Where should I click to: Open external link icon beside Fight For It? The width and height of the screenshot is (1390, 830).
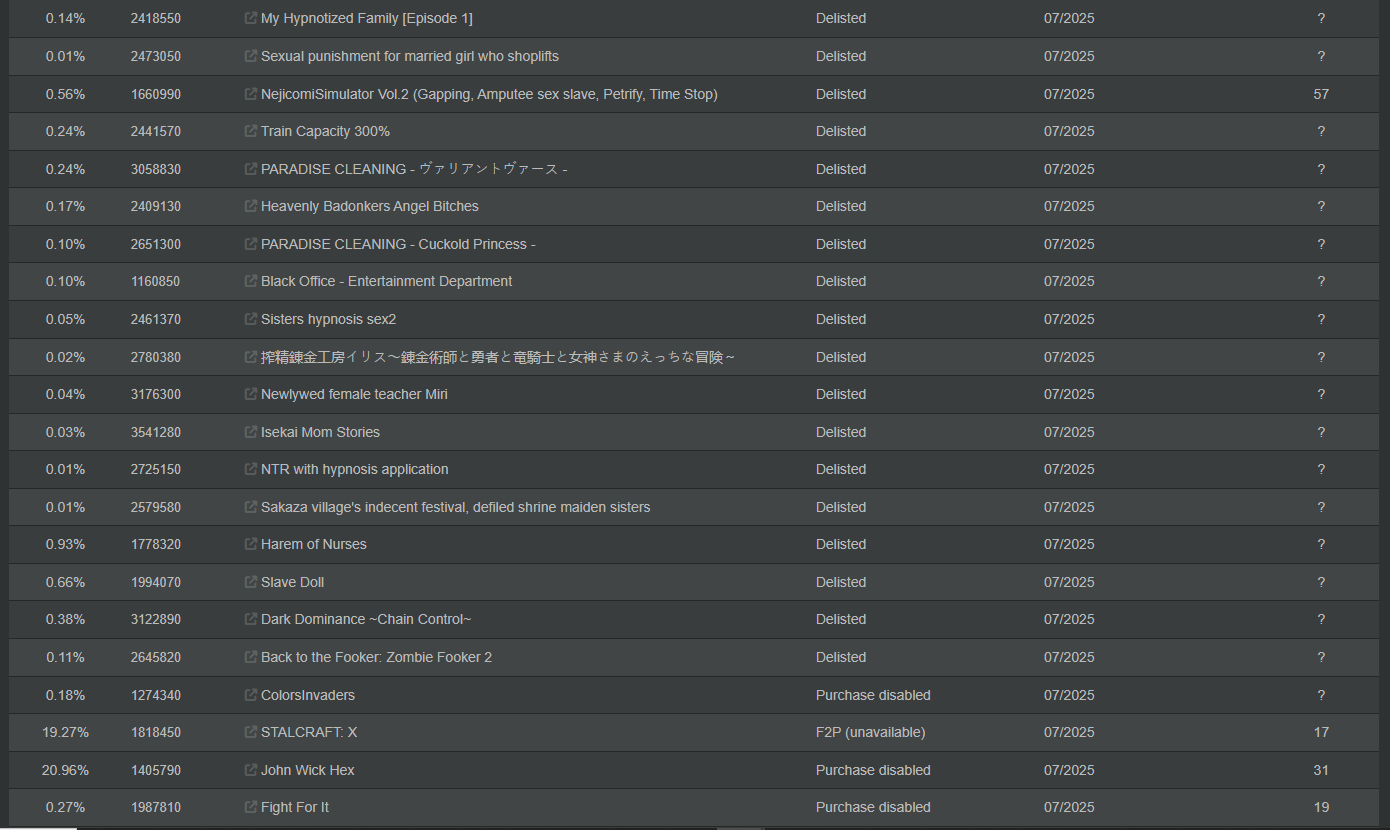tap(251, 807)
